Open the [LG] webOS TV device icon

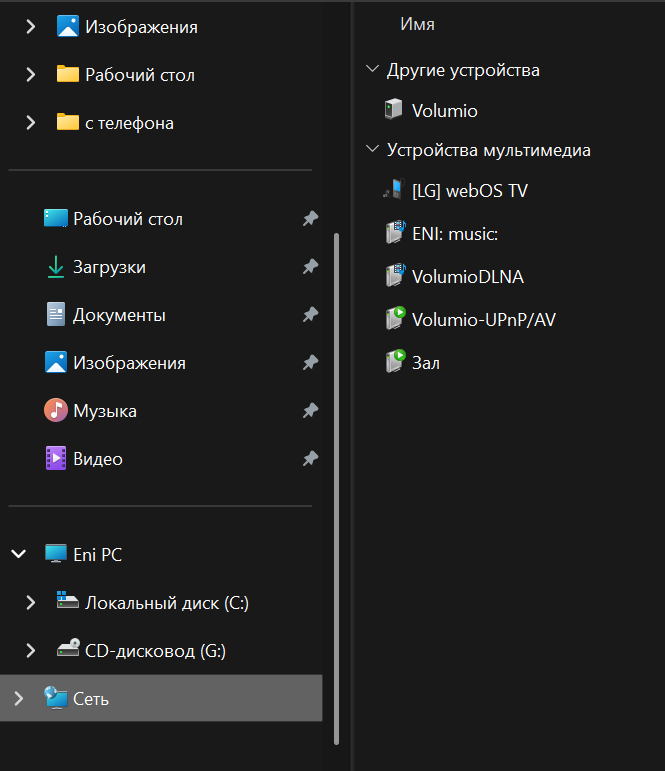click(x=394, y=190)
